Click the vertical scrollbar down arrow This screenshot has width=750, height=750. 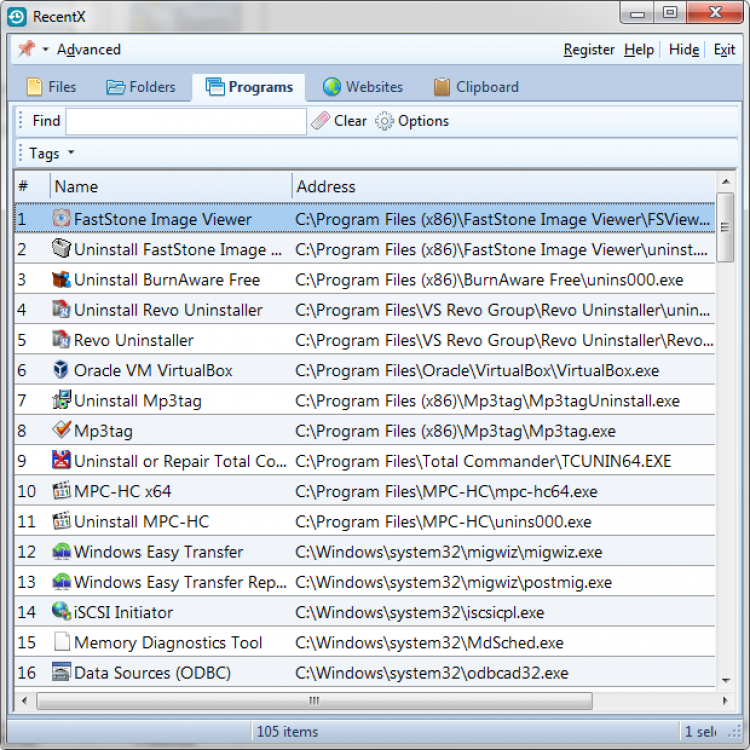click(x=726, y=680)
